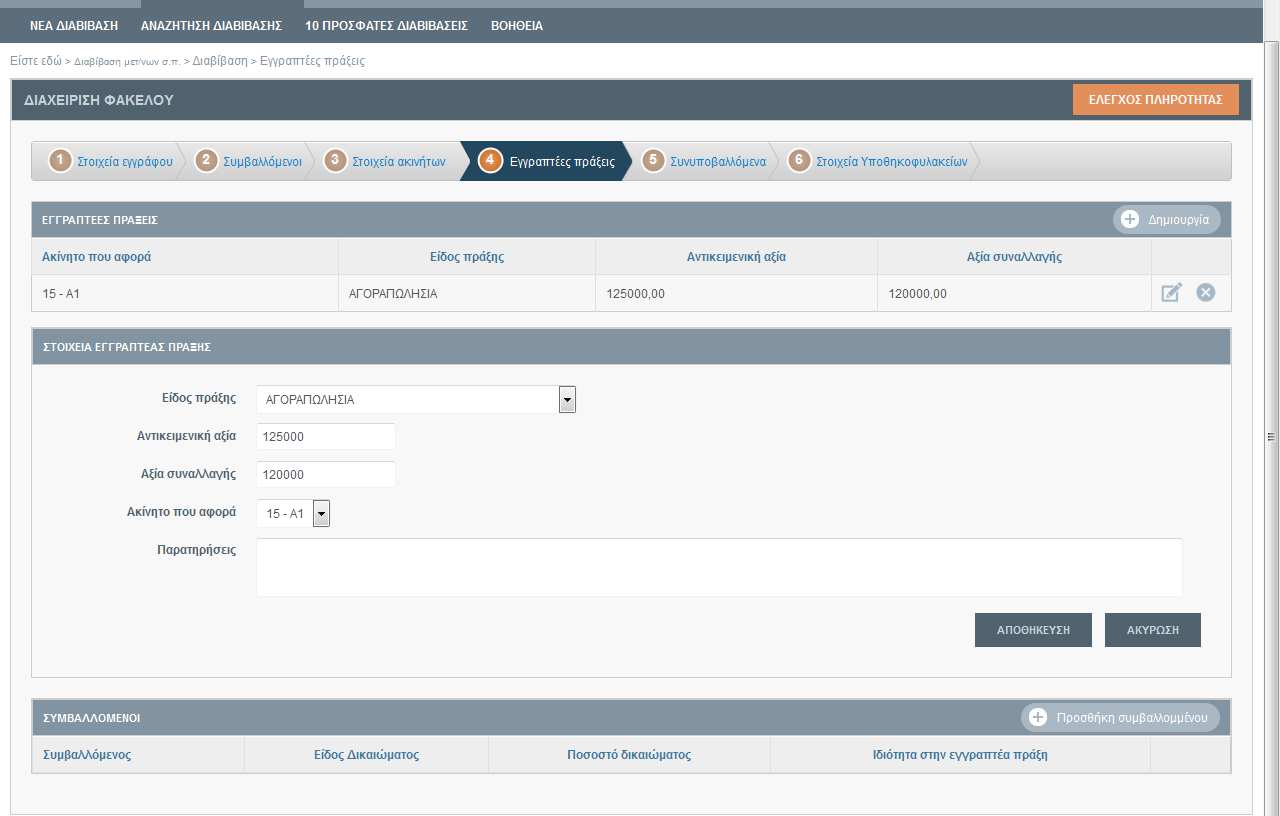Open the ΒΟΗΘΕΙΑ menu
This screenshot has width=1280, height=816.
pyautogui.click(x=517, y=26)
